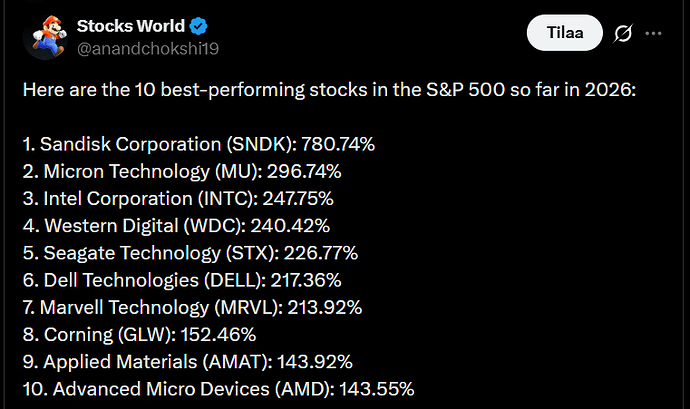The image size is (690, 409).
Task: Select the Marvell Technology (MRVL) entry
Action: point(192,308)
